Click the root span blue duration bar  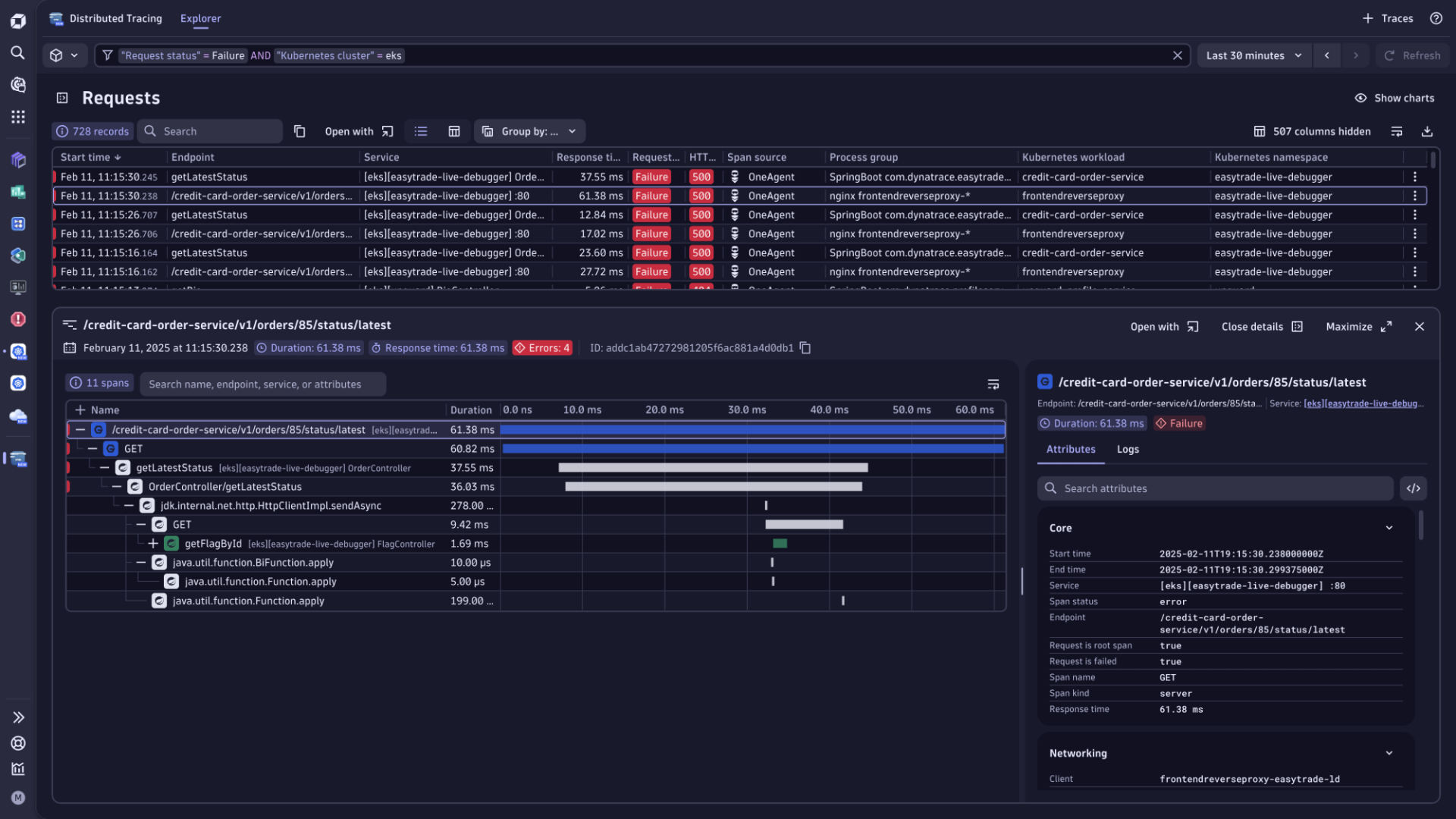coord(752,430)
